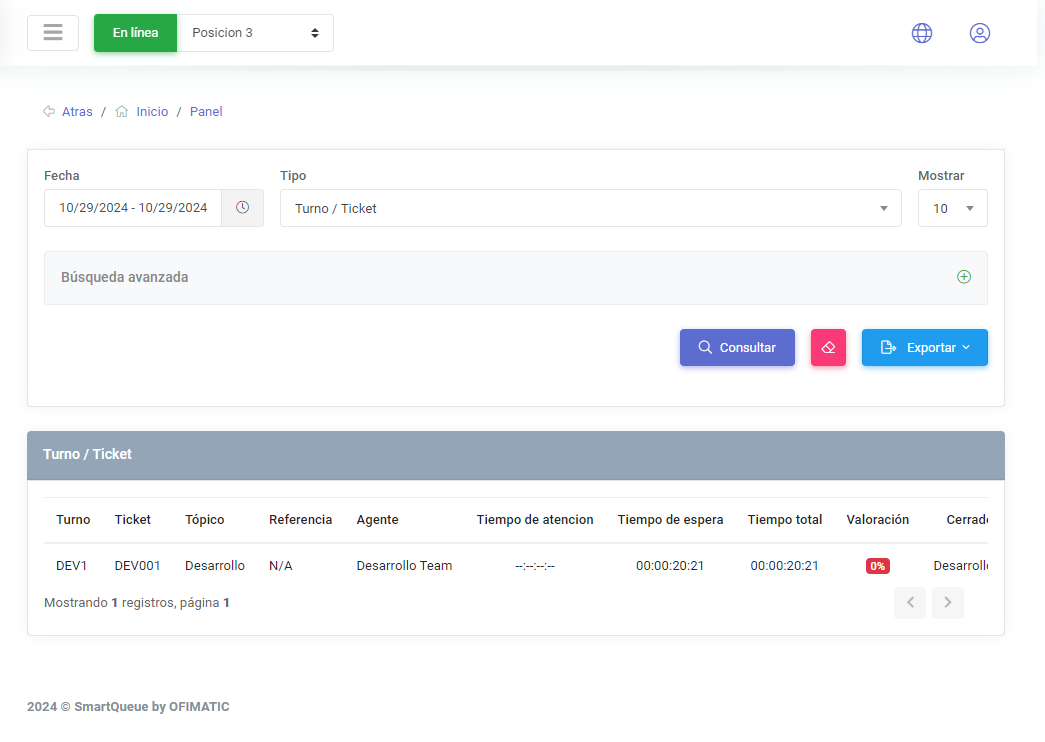Toggle the En línea status button
Screen dimensions: 1045x742
[x=135, y=33]
